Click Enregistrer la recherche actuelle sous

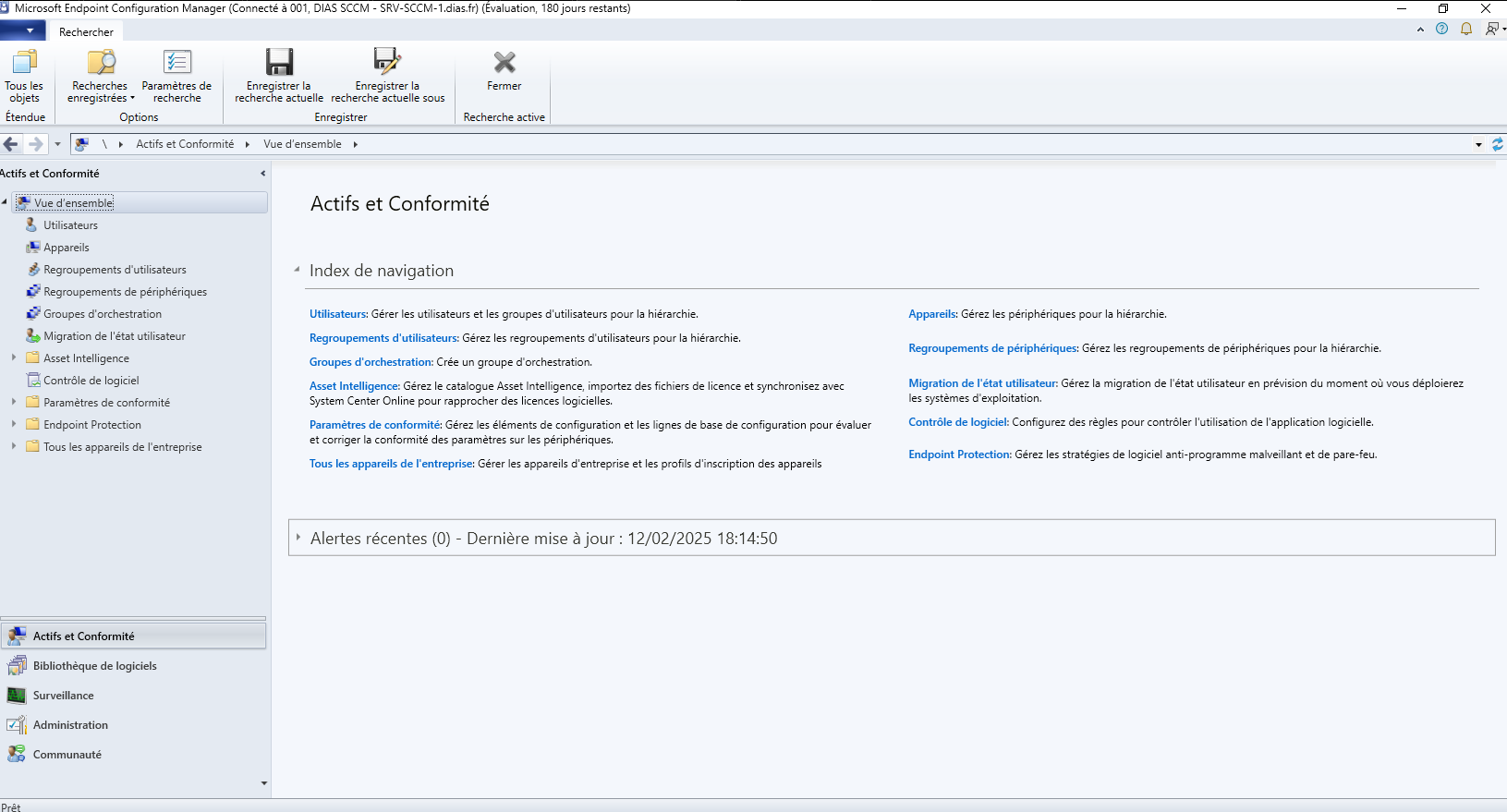click(x=387, y=76)
